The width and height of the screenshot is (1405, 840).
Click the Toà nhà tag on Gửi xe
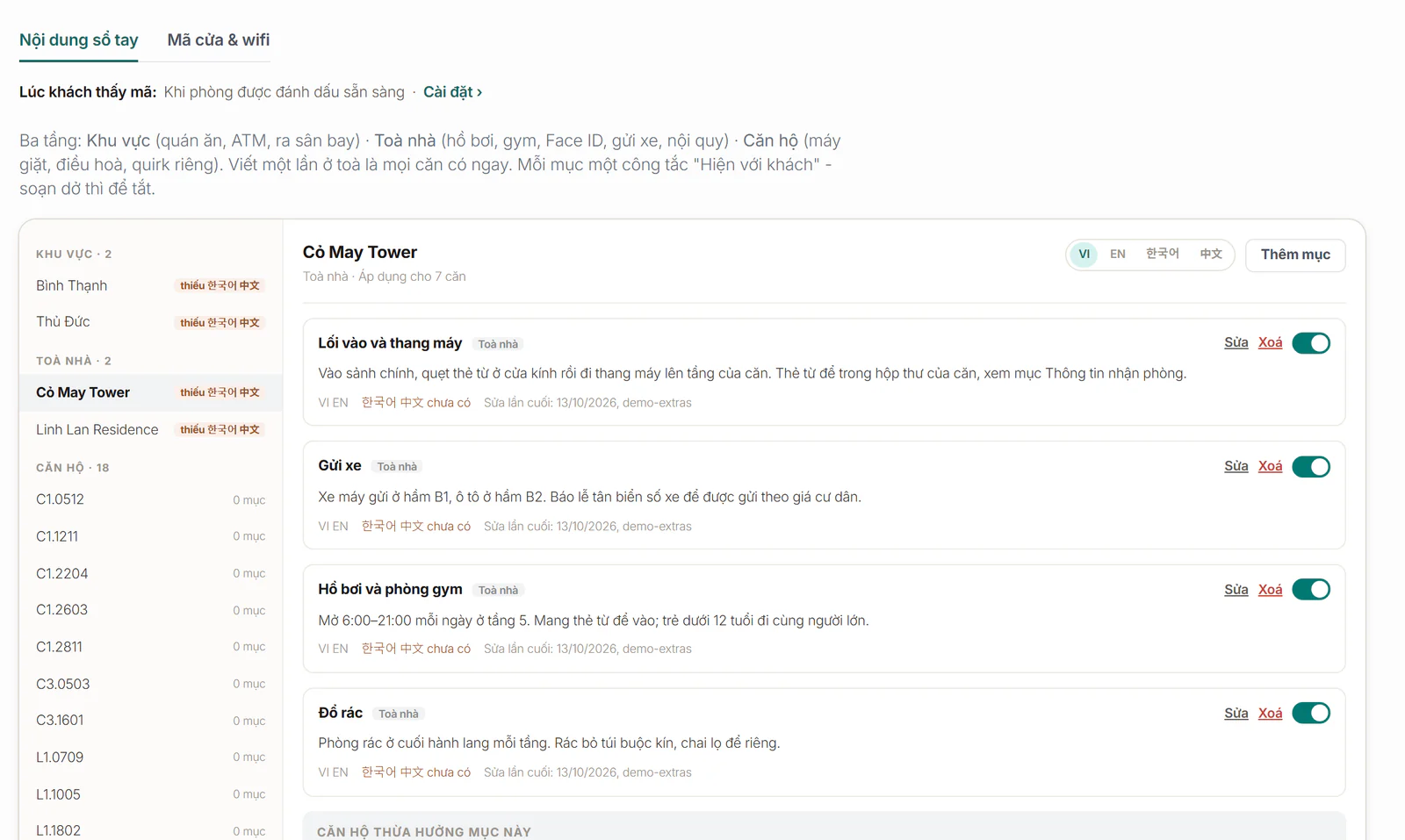click(397, 467)
